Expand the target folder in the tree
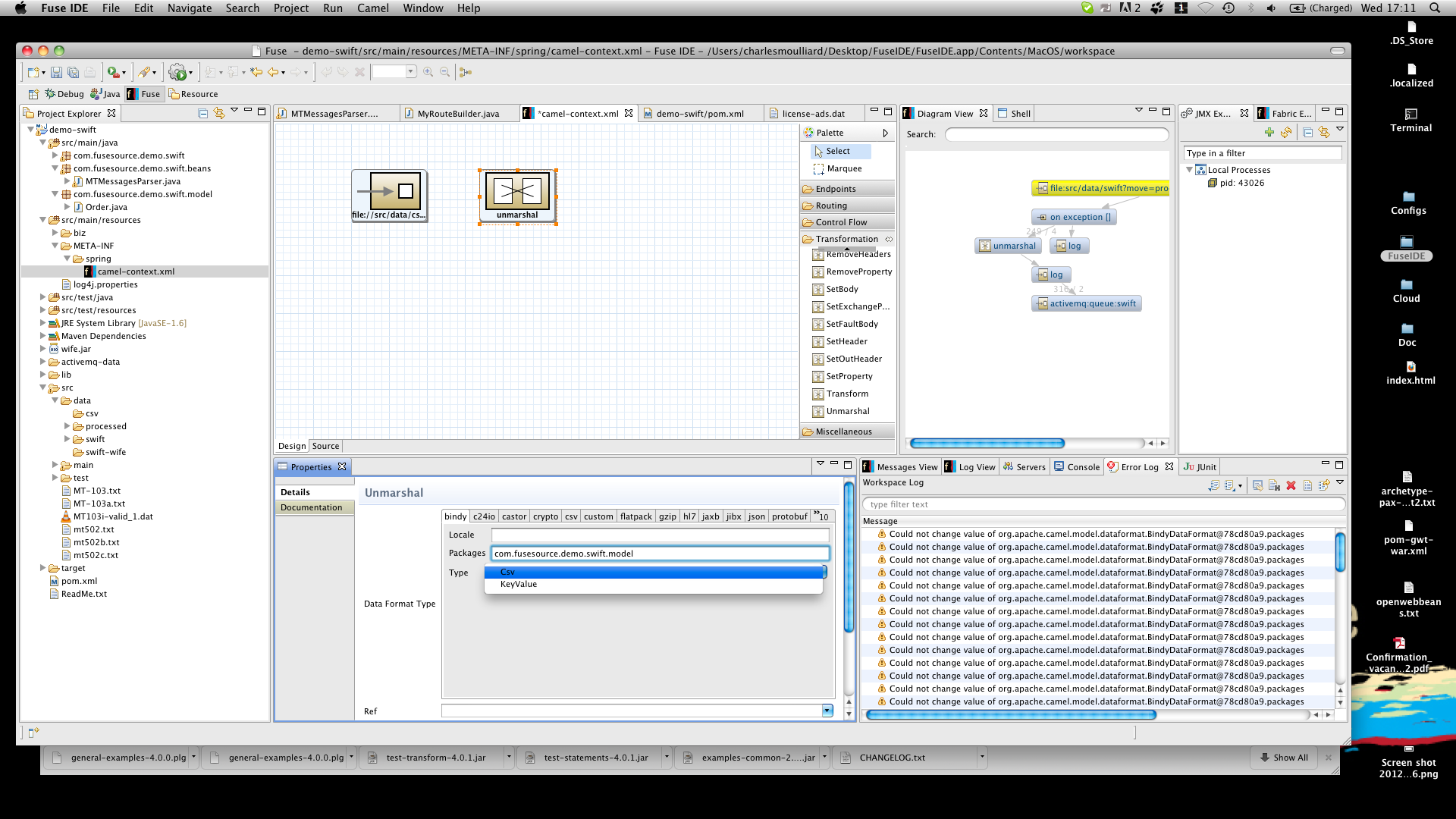1456x819 pixels. [43, 568]
